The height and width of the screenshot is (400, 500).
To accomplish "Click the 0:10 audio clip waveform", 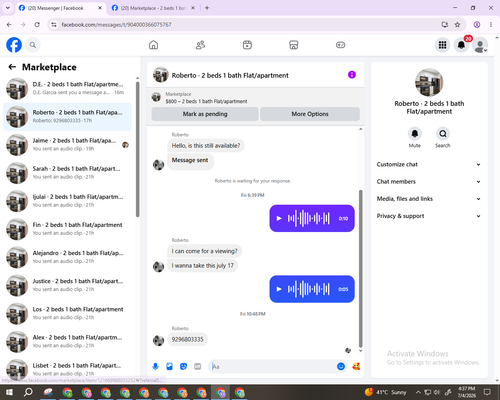I will point(309,218).
